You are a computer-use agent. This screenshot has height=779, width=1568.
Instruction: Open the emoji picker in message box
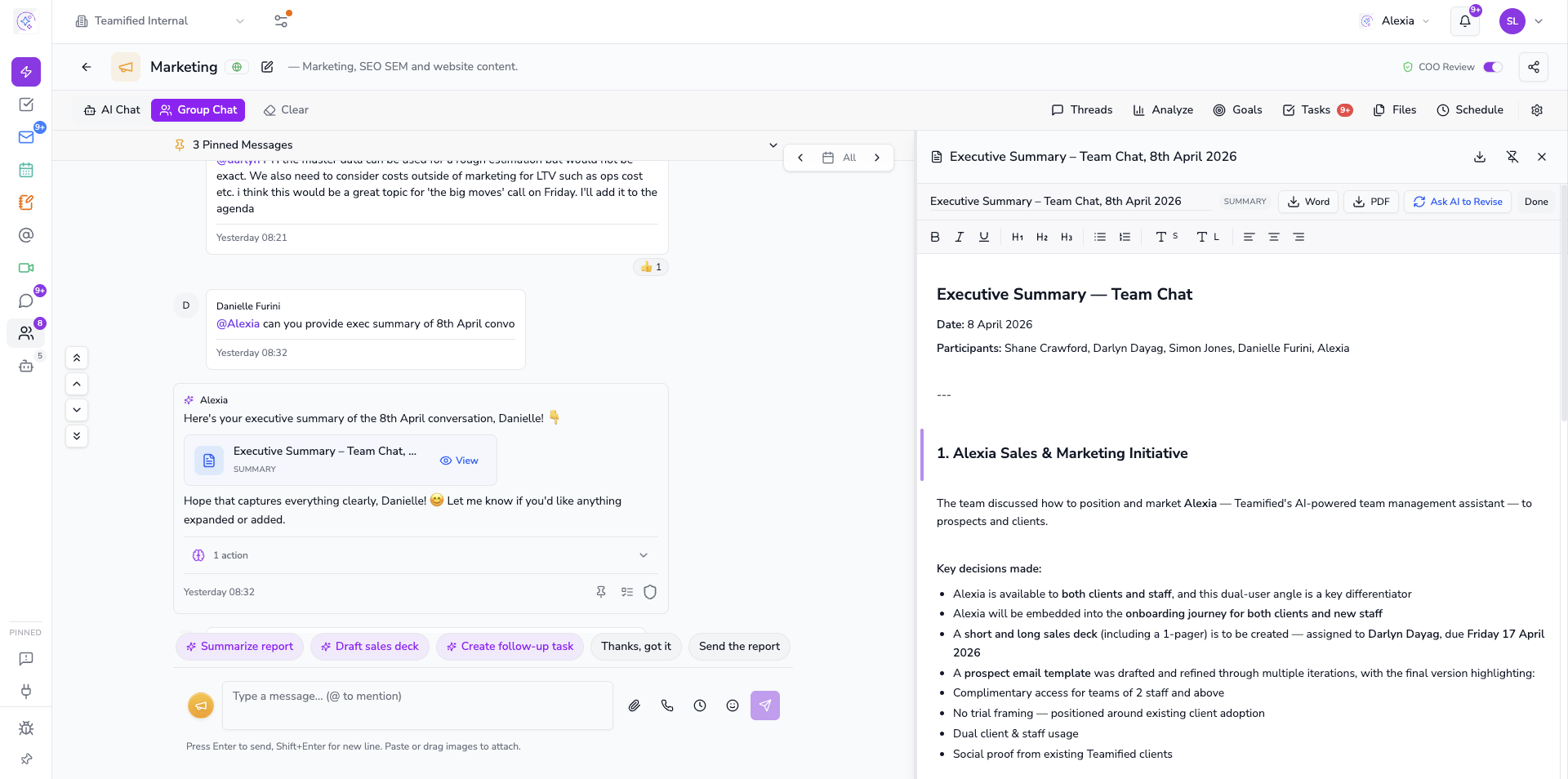pos(733,706)
